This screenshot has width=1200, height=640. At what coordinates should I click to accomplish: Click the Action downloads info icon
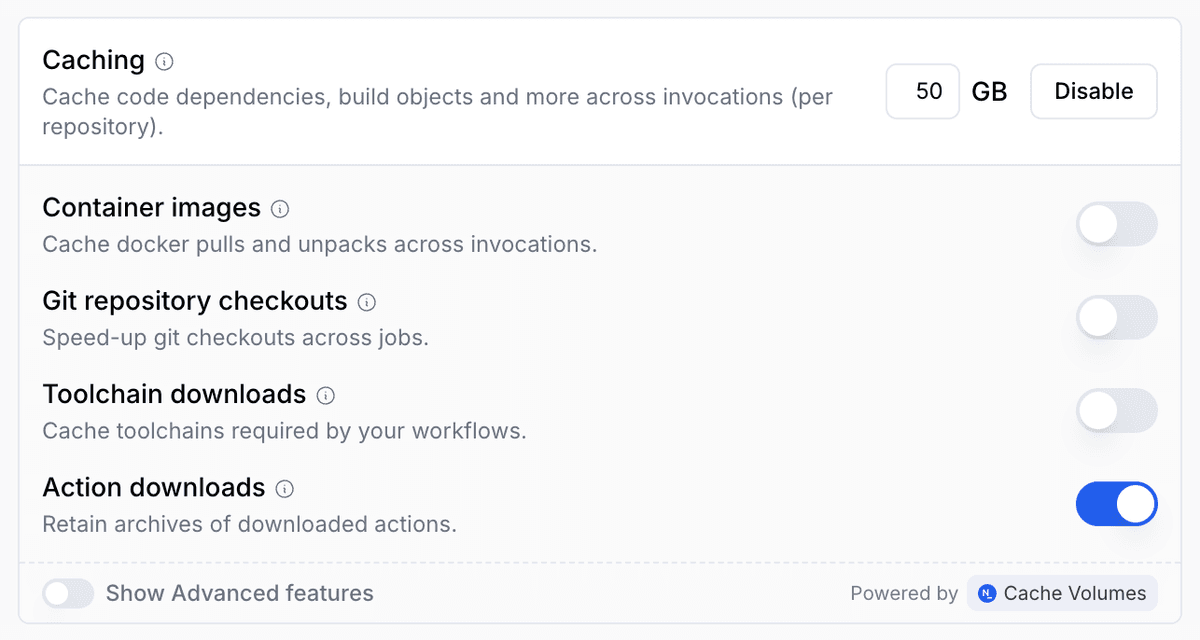[x=284, y=489]
